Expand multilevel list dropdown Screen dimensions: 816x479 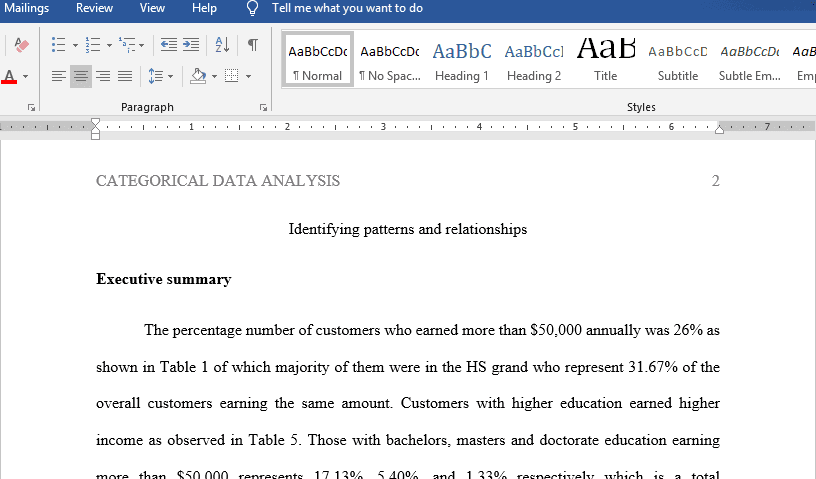[x=142, y=45]
